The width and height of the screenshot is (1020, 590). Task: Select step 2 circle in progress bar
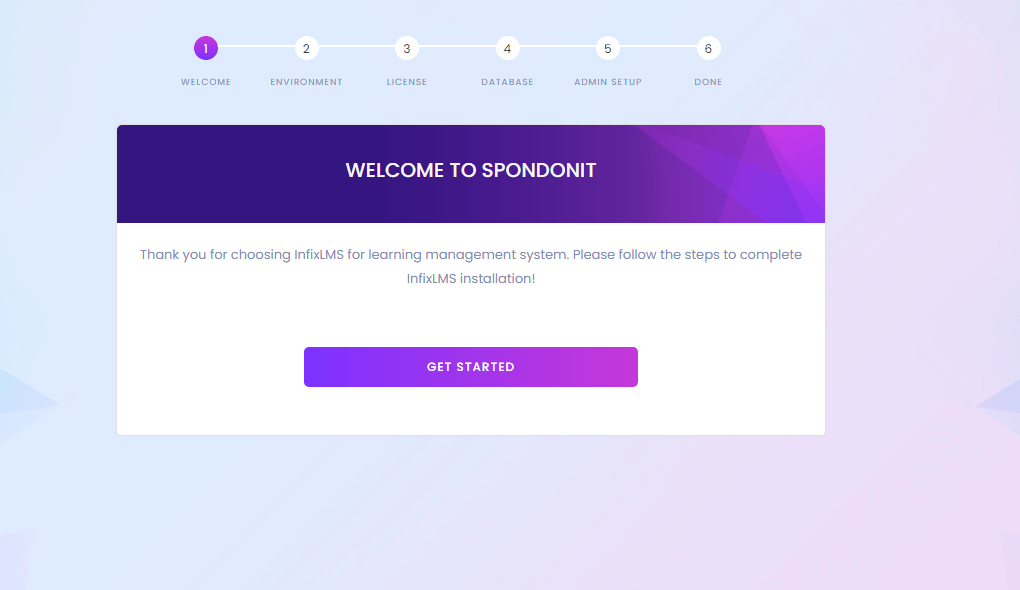coord(306,48)
